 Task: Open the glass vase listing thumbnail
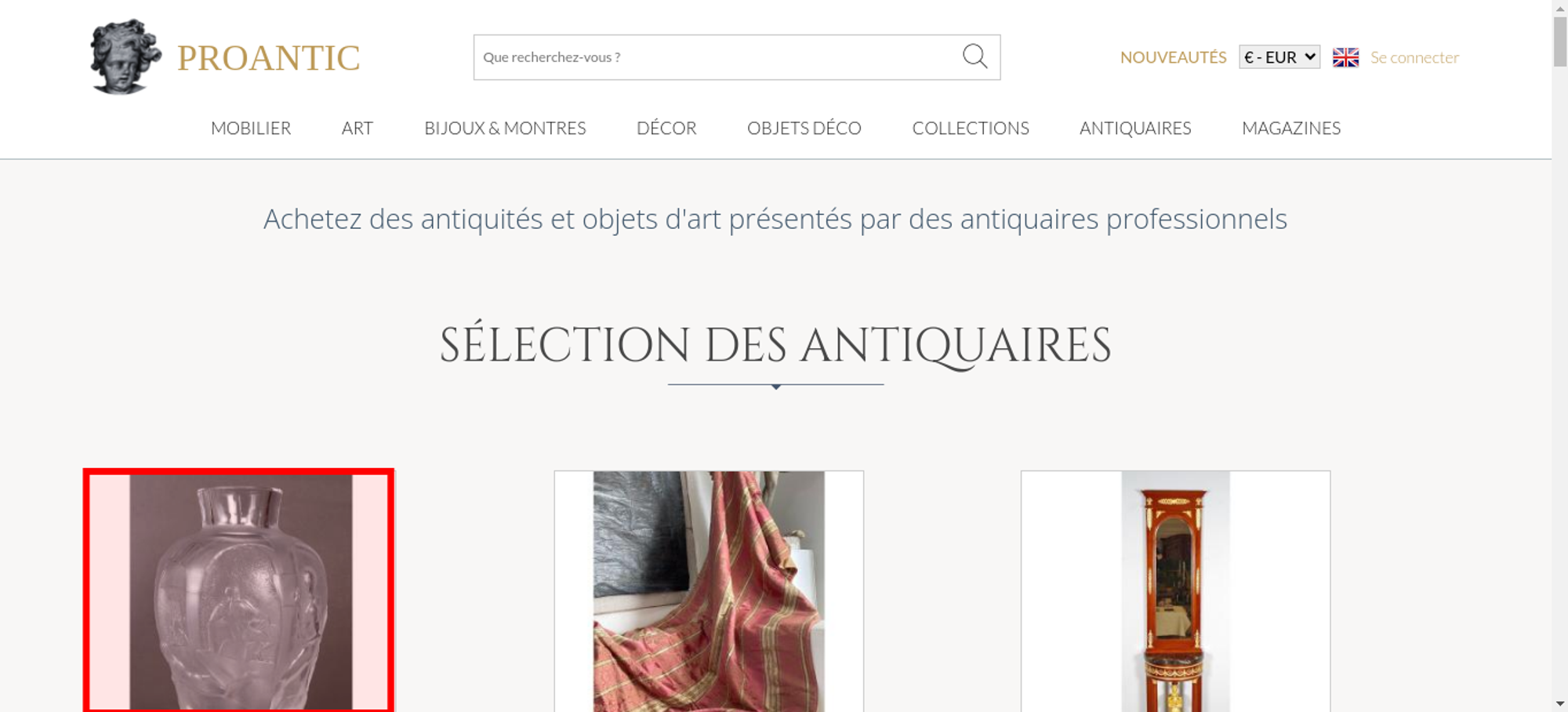point(239,590)
